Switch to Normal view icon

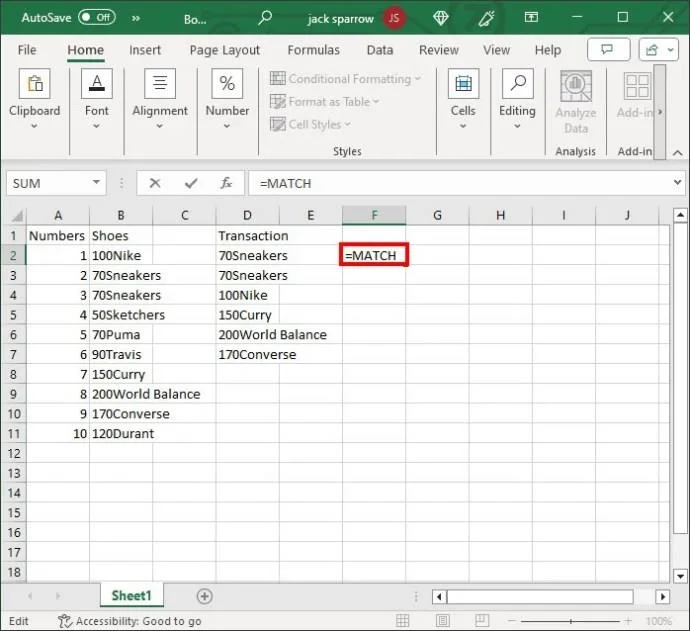pos(402,621)
